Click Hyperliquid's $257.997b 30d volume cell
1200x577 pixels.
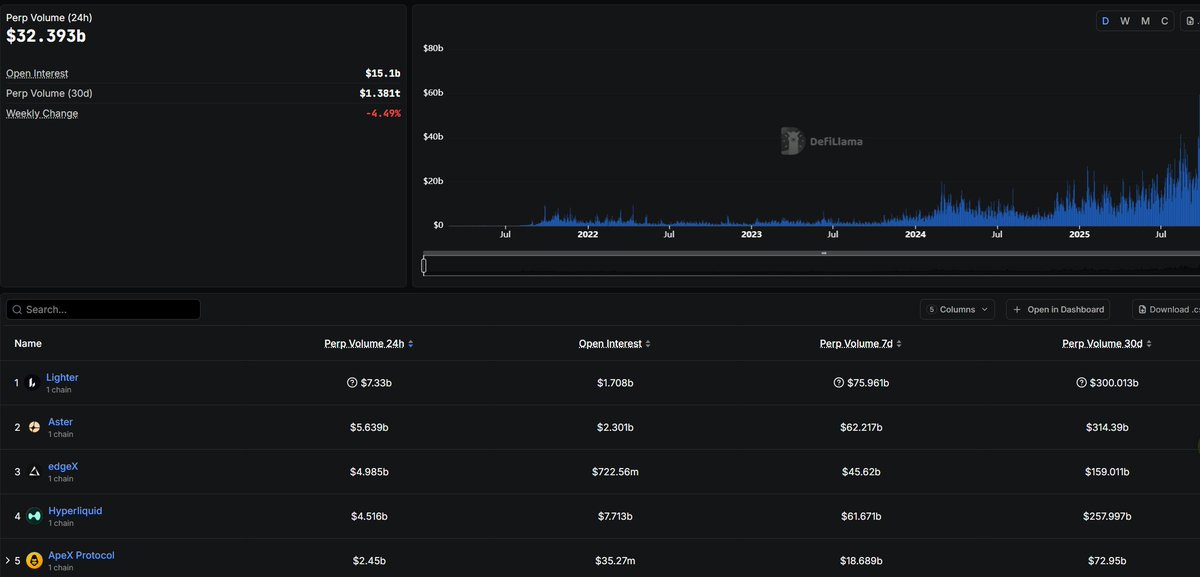pos(1107,516)
